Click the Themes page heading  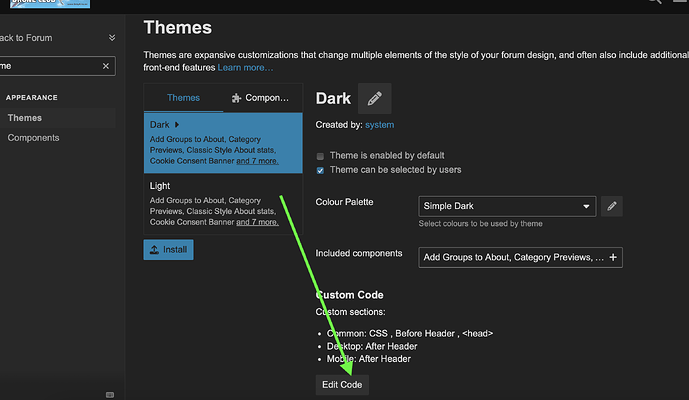tap(178, 28)
